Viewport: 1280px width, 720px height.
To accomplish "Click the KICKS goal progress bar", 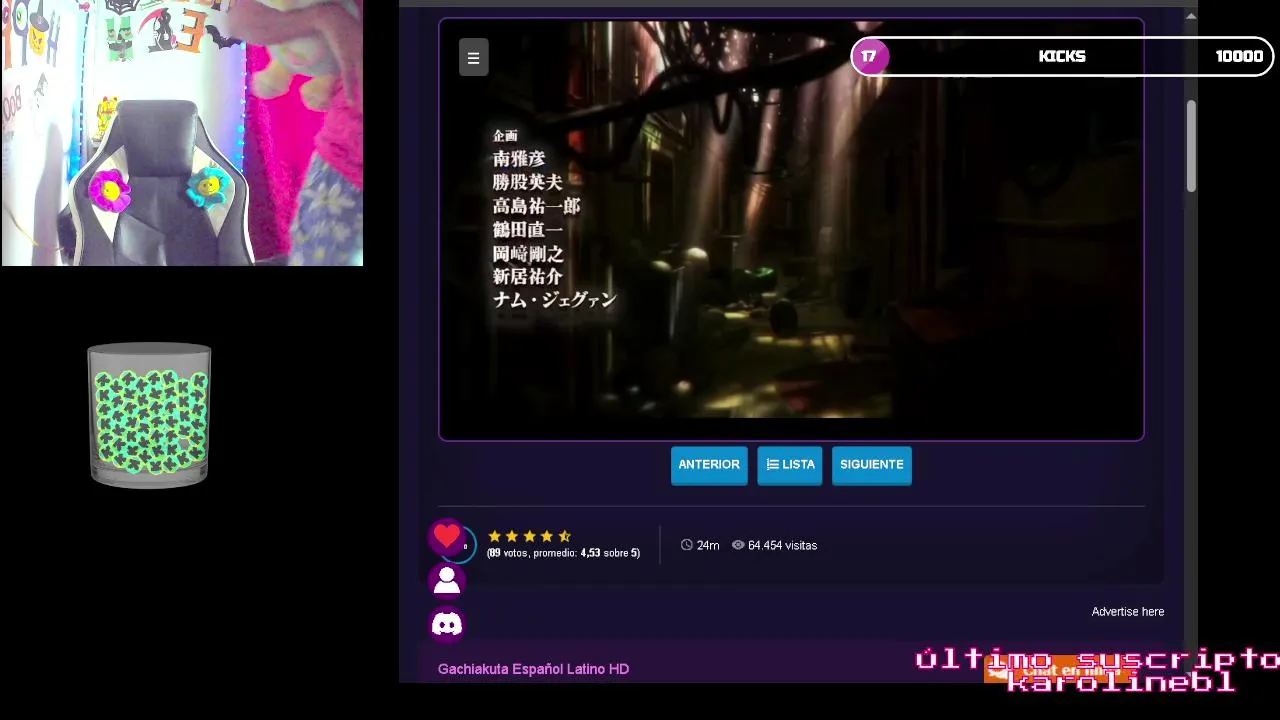I will coord(1062,56).
